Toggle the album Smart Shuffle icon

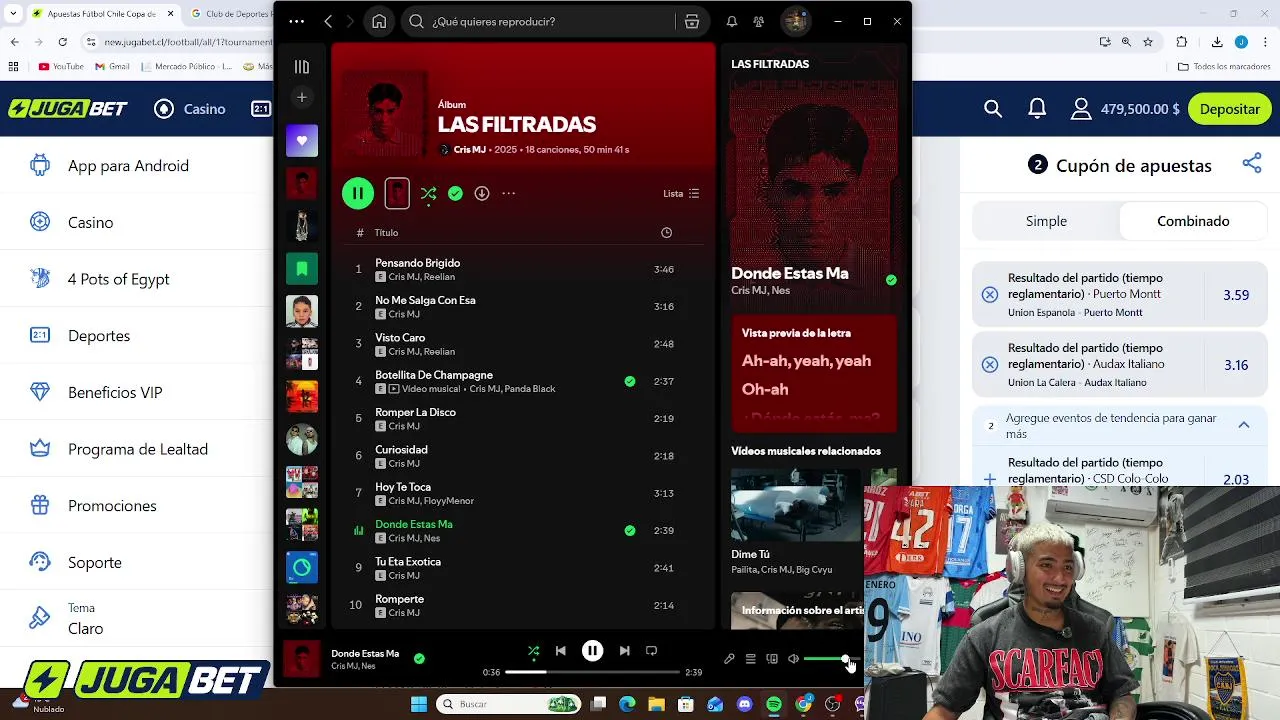pyautogui.click(x=428, y=193)
